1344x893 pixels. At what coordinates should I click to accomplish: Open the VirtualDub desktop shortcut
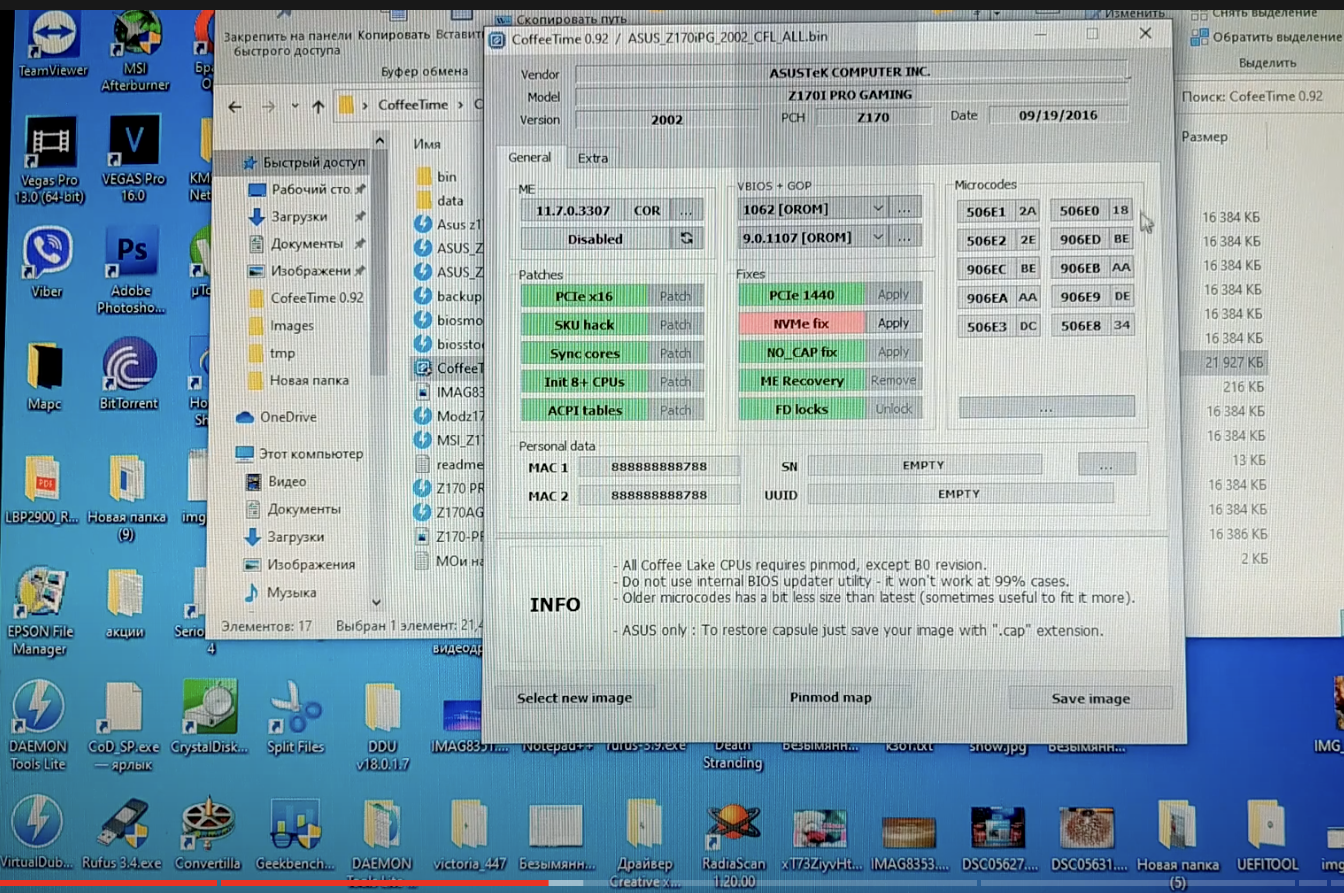38,832
